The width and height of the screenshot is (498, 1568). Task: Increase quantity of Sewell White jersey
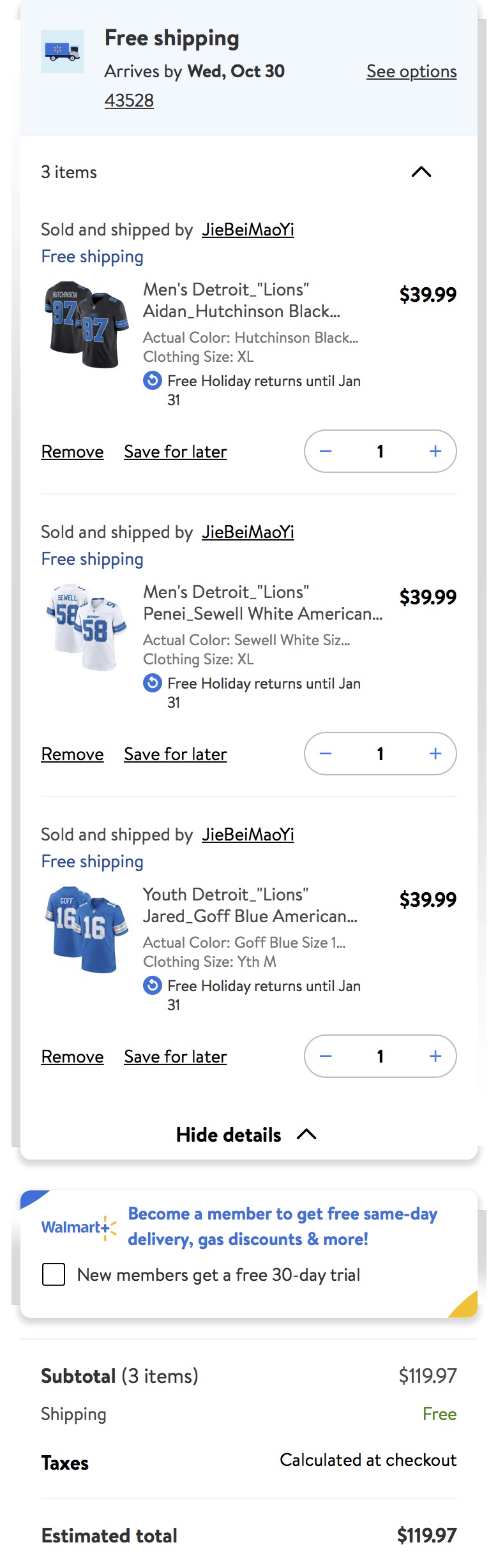(x=435, y=754)
